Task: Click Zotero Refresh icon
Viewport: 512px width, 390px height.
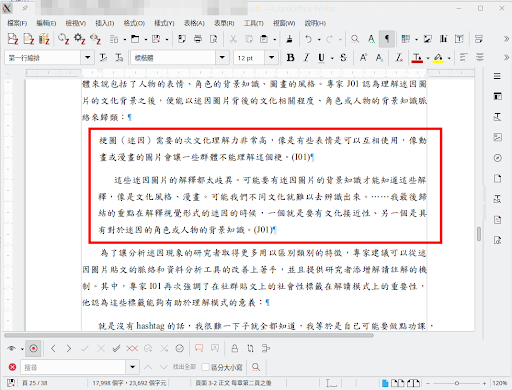Action: click(63, 39)
